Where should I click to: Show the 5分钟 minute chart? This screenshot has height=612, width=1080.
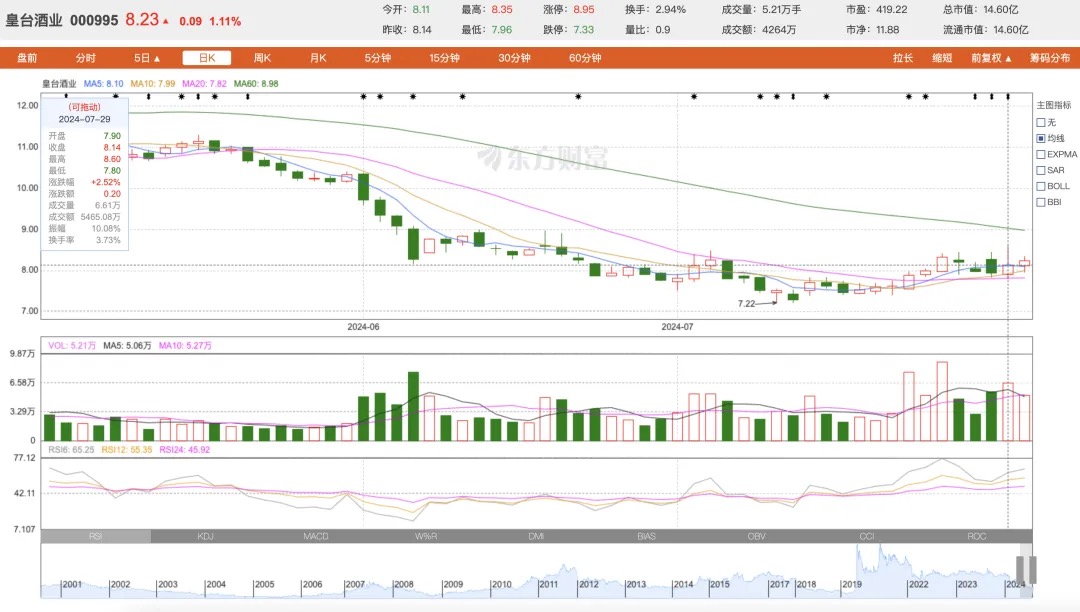click(x=377, y=58)
